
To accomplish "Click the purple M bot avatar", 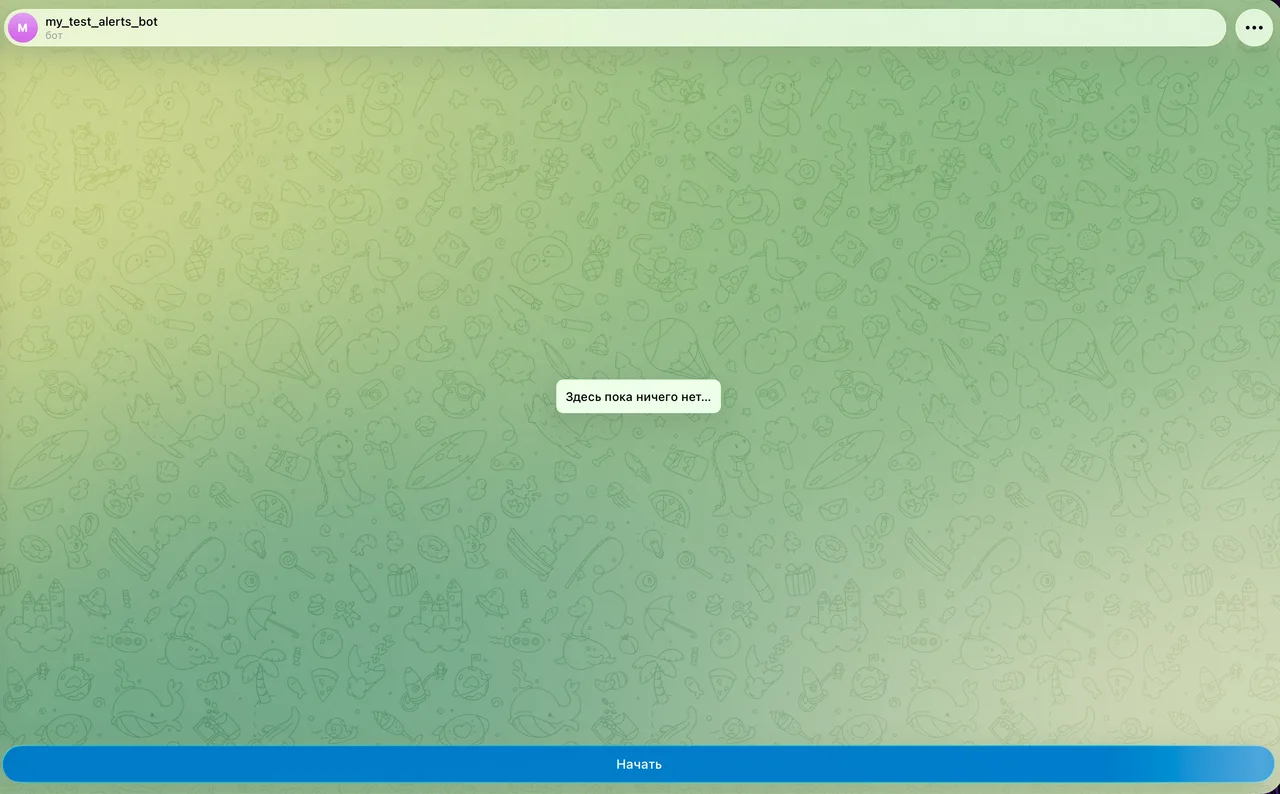I will tap(23, 28).
